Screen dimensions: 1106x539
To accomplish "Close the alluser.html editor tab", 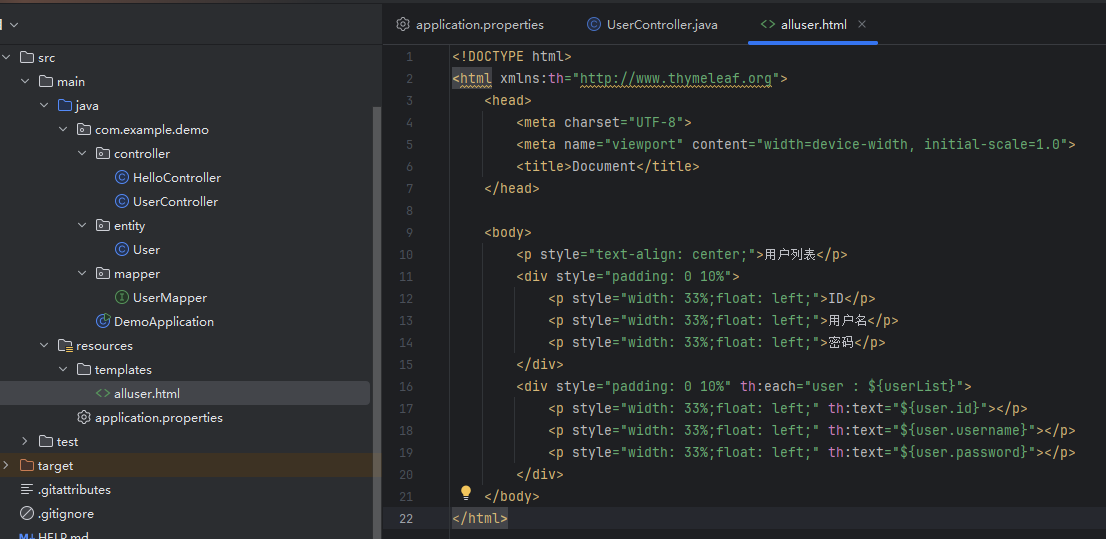I will (862, 24).
